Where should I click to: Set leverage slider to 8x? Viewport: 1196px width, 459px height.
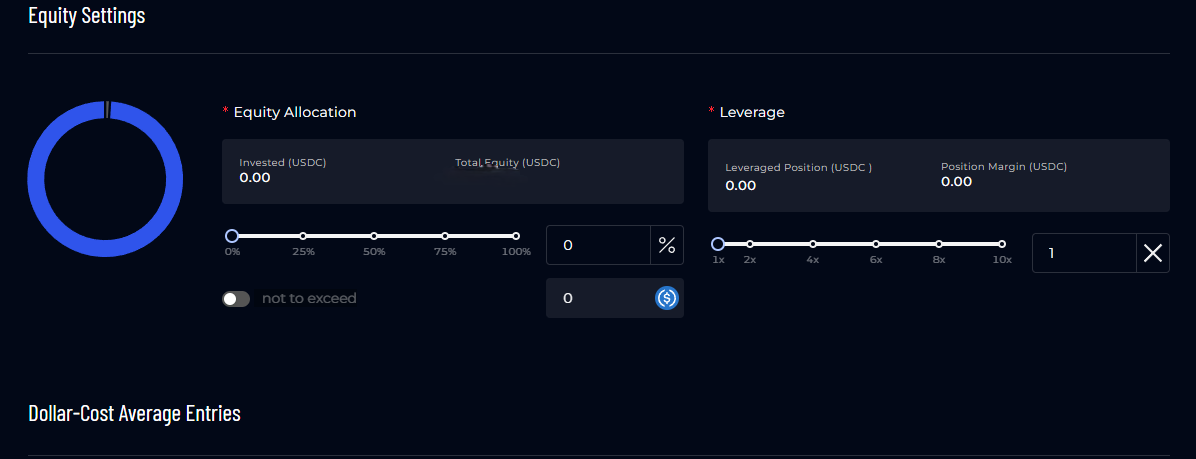[939, 244]
